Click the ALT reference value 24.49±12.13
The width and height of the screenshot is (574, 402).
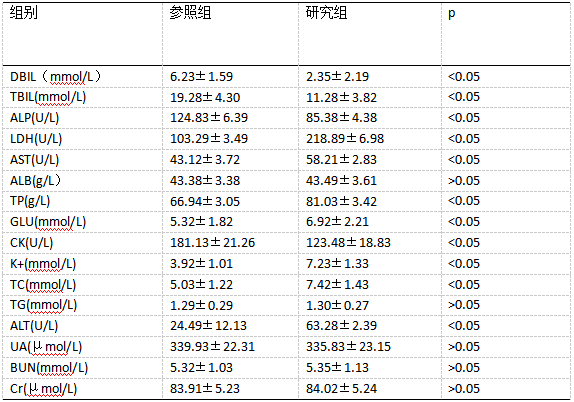(x=209, y=326)
